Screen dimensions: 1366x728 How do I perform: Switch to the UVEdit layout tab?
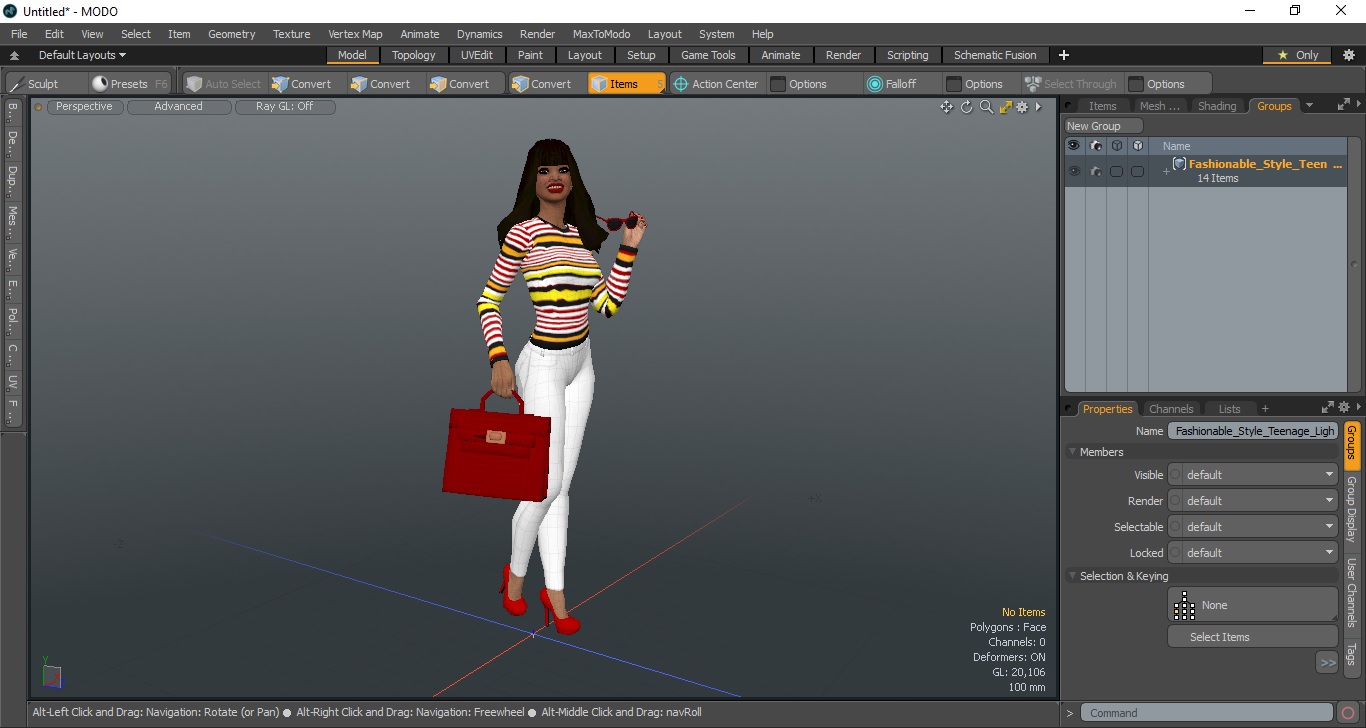coord(477,55)
